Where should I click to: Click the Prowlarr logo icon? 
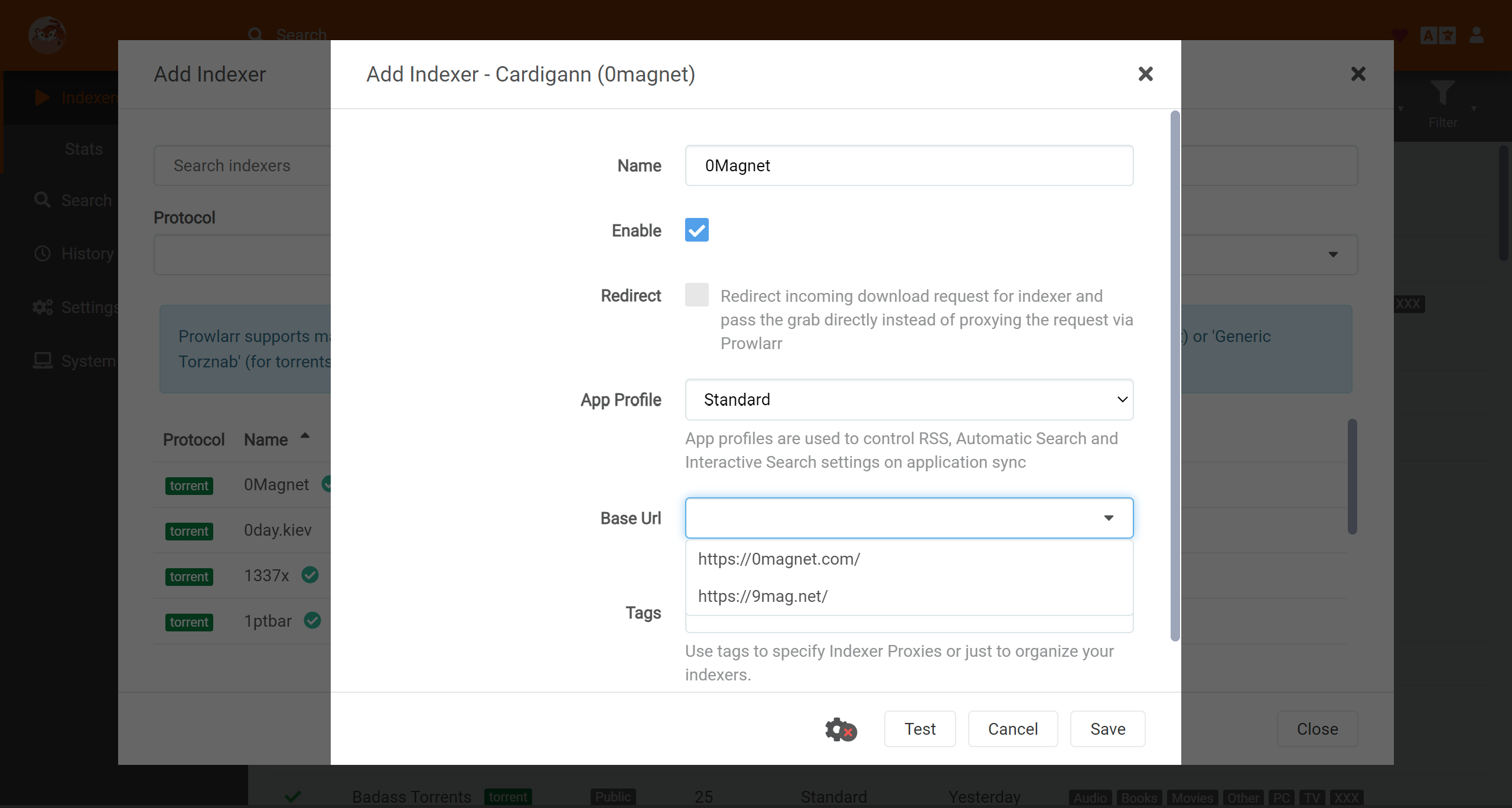click(x=47, y=35)
